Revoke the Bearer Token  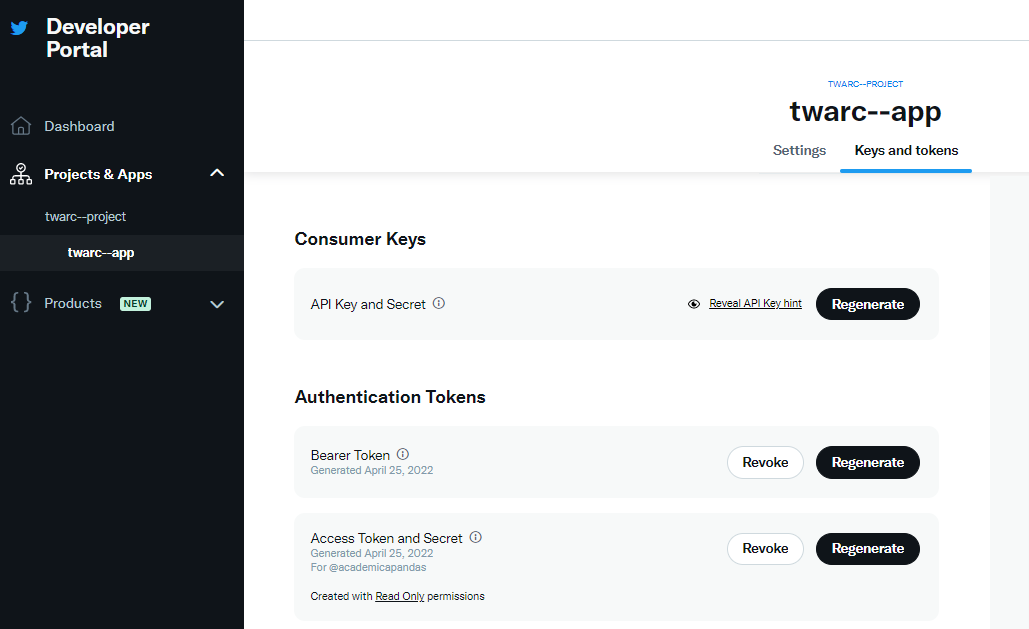[765, 462]
